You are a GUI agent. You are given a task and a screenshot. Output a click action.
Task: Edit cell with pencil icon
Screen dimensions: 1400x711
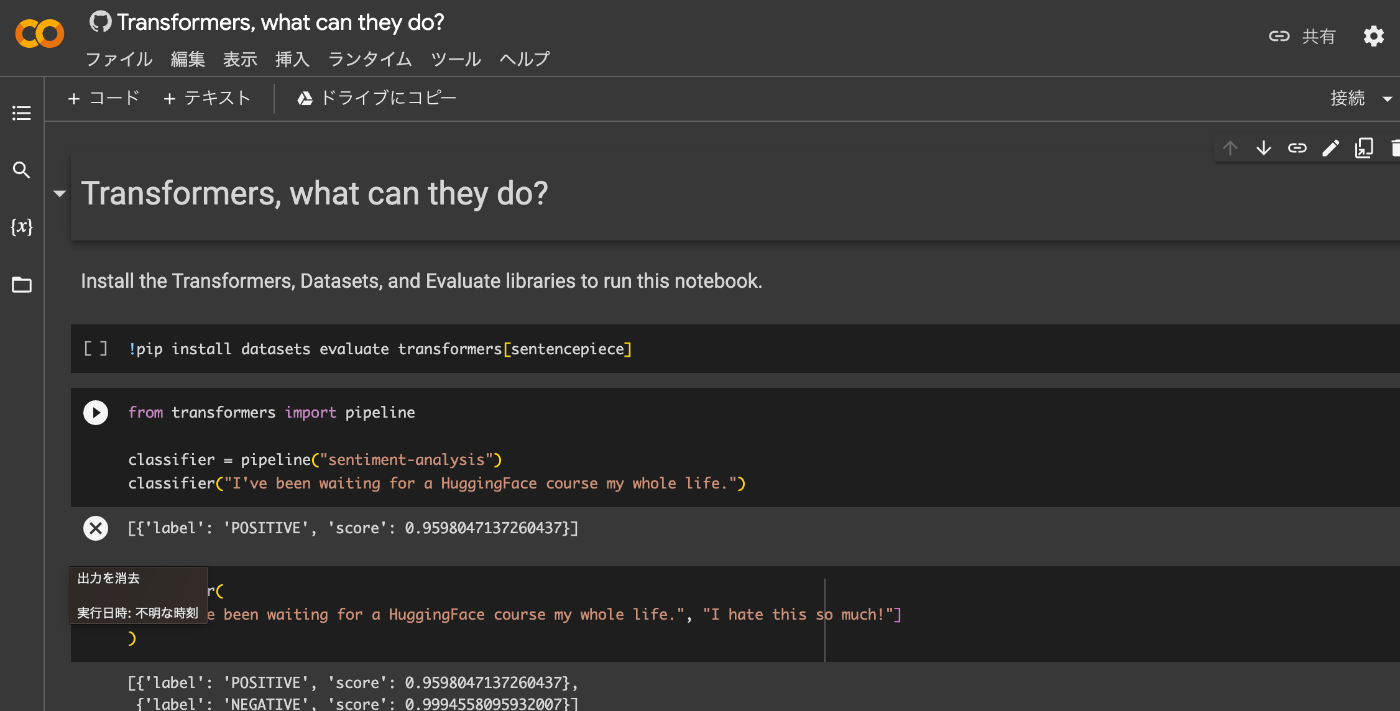coord(1330,148)
